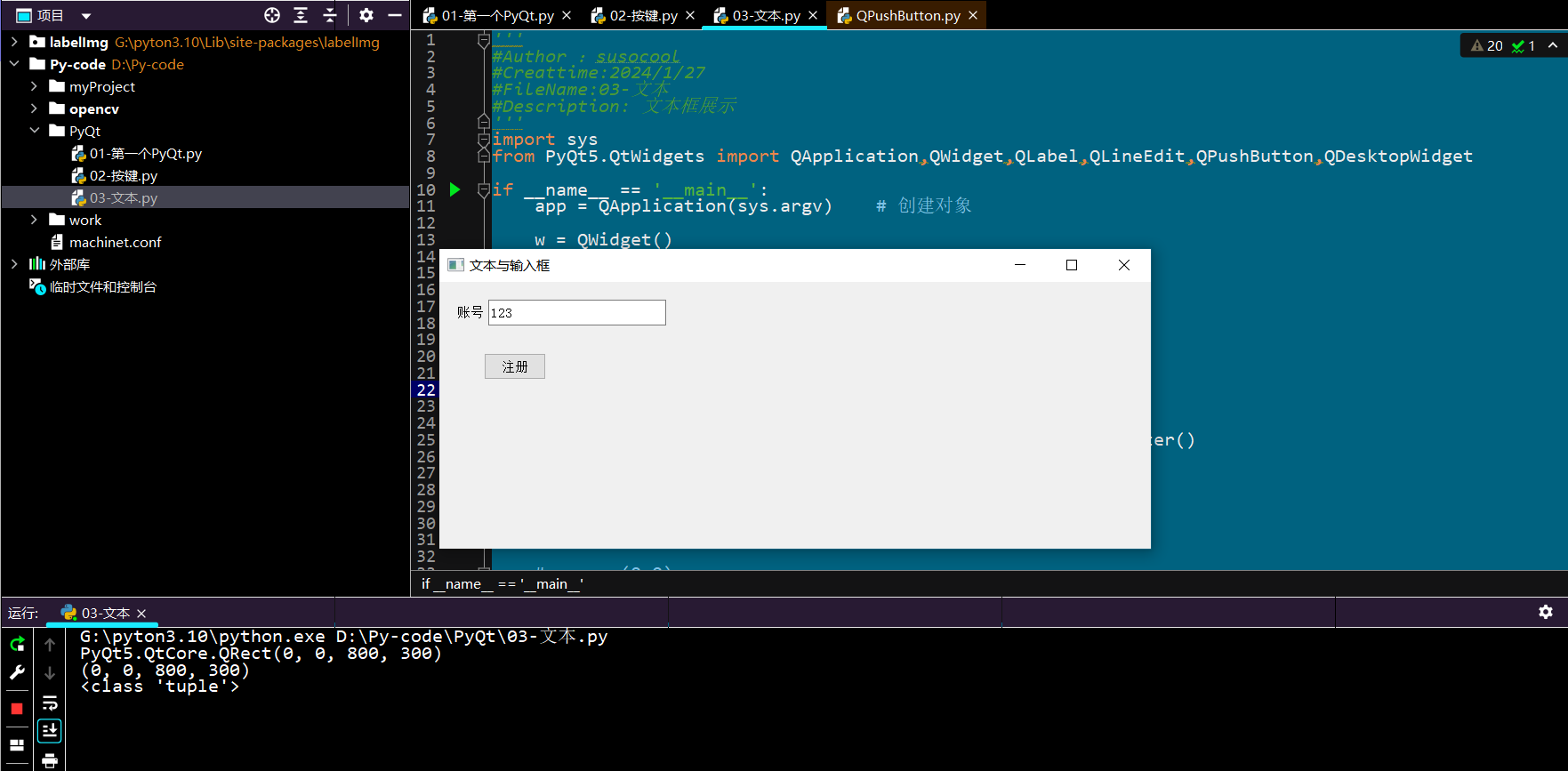Toggle scroll to end of console

50,731
